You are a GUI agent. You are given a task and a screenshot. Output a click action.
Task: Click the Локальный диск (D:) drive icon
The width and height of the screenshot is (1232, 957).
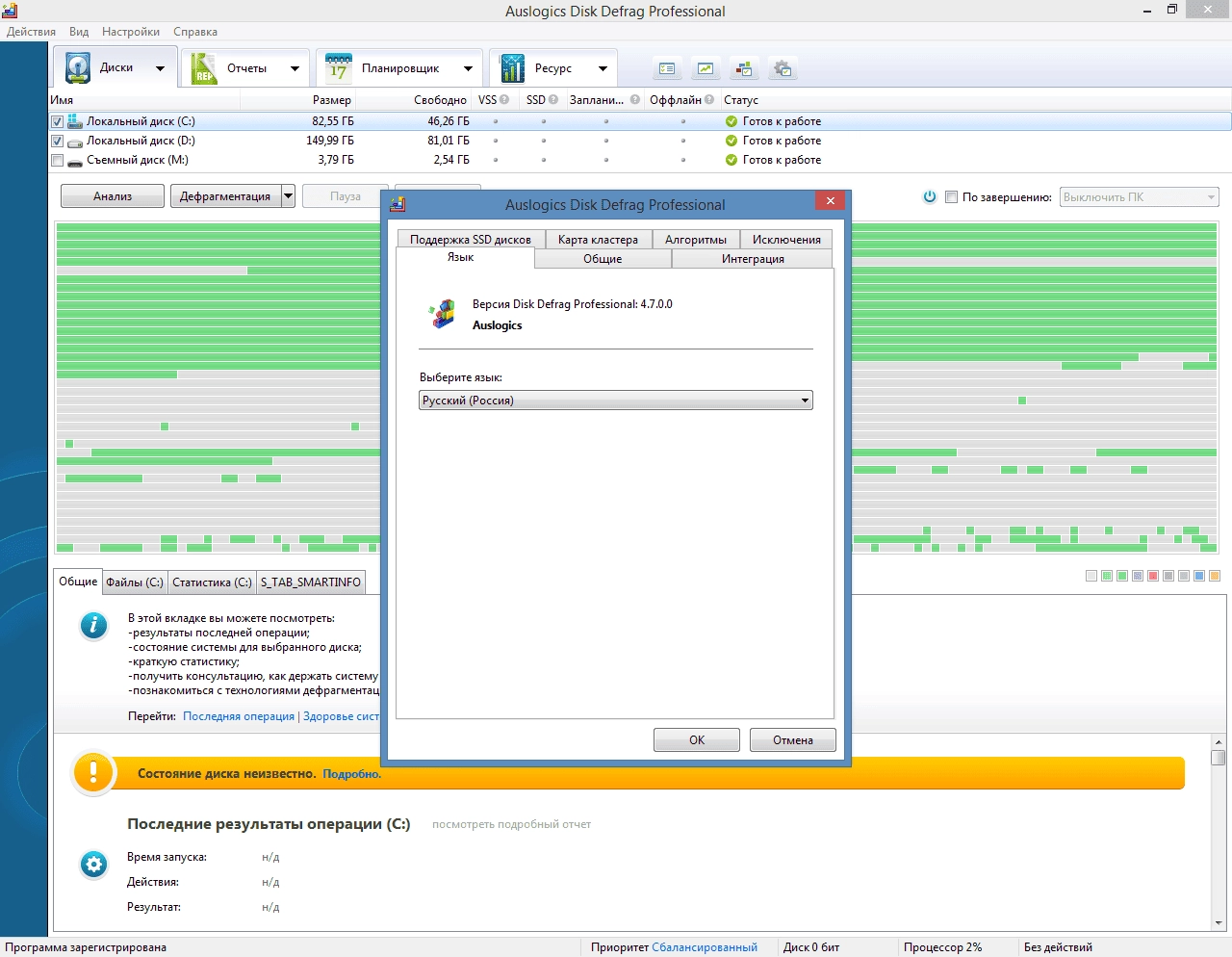coord(75,142)
